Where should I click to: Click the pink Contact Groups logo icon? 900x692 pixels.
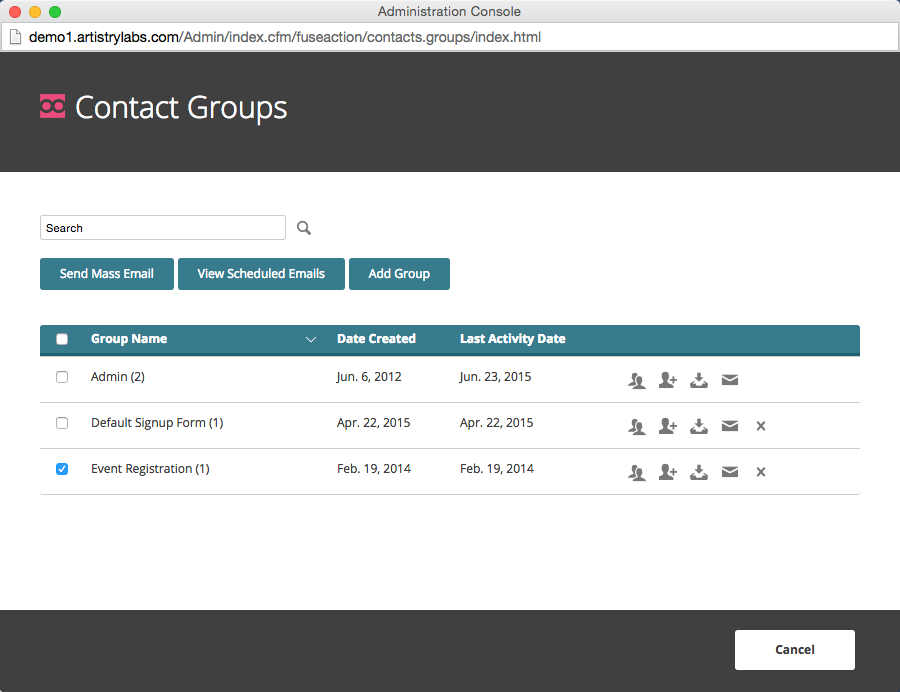(x=52, y=106)
